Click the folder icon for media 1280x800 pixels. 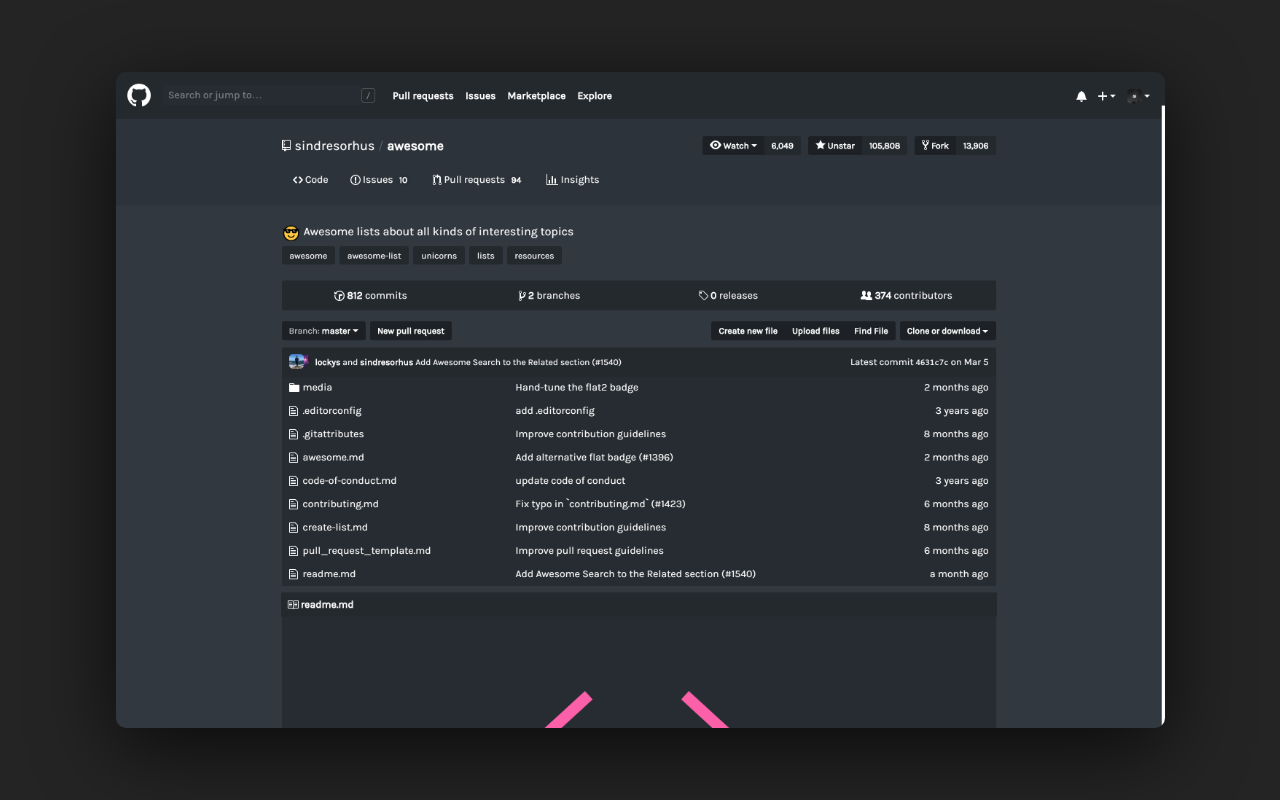click(x=294, y=387)
